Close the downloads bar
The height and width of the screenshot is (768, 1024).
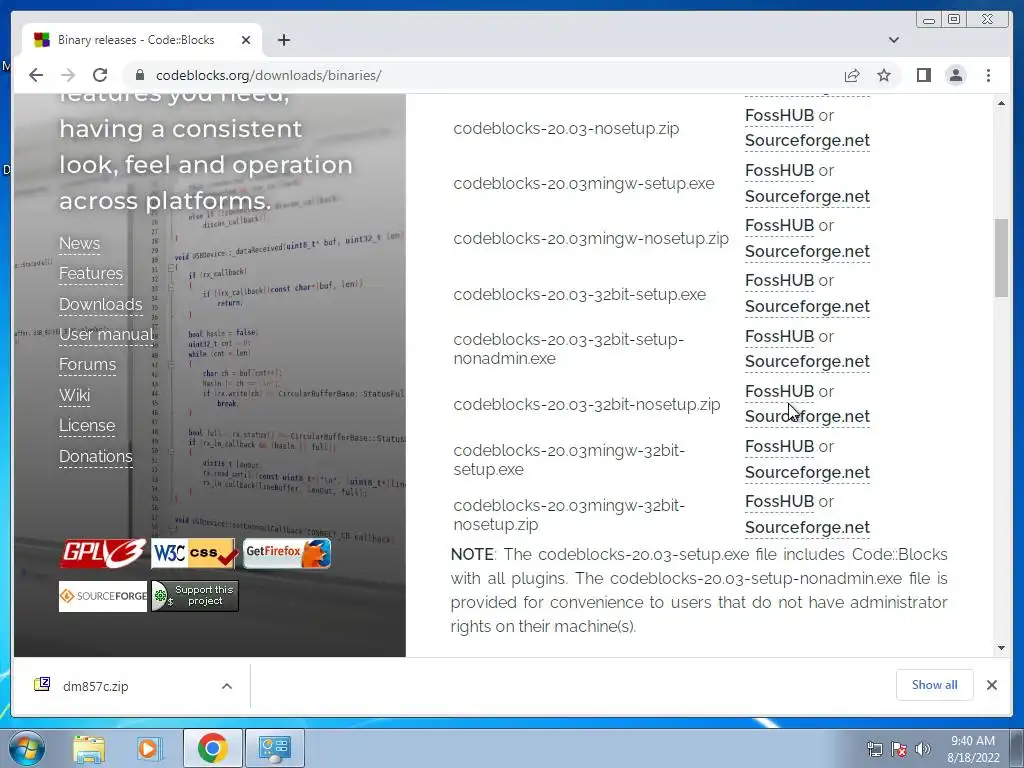coord(991,685)
